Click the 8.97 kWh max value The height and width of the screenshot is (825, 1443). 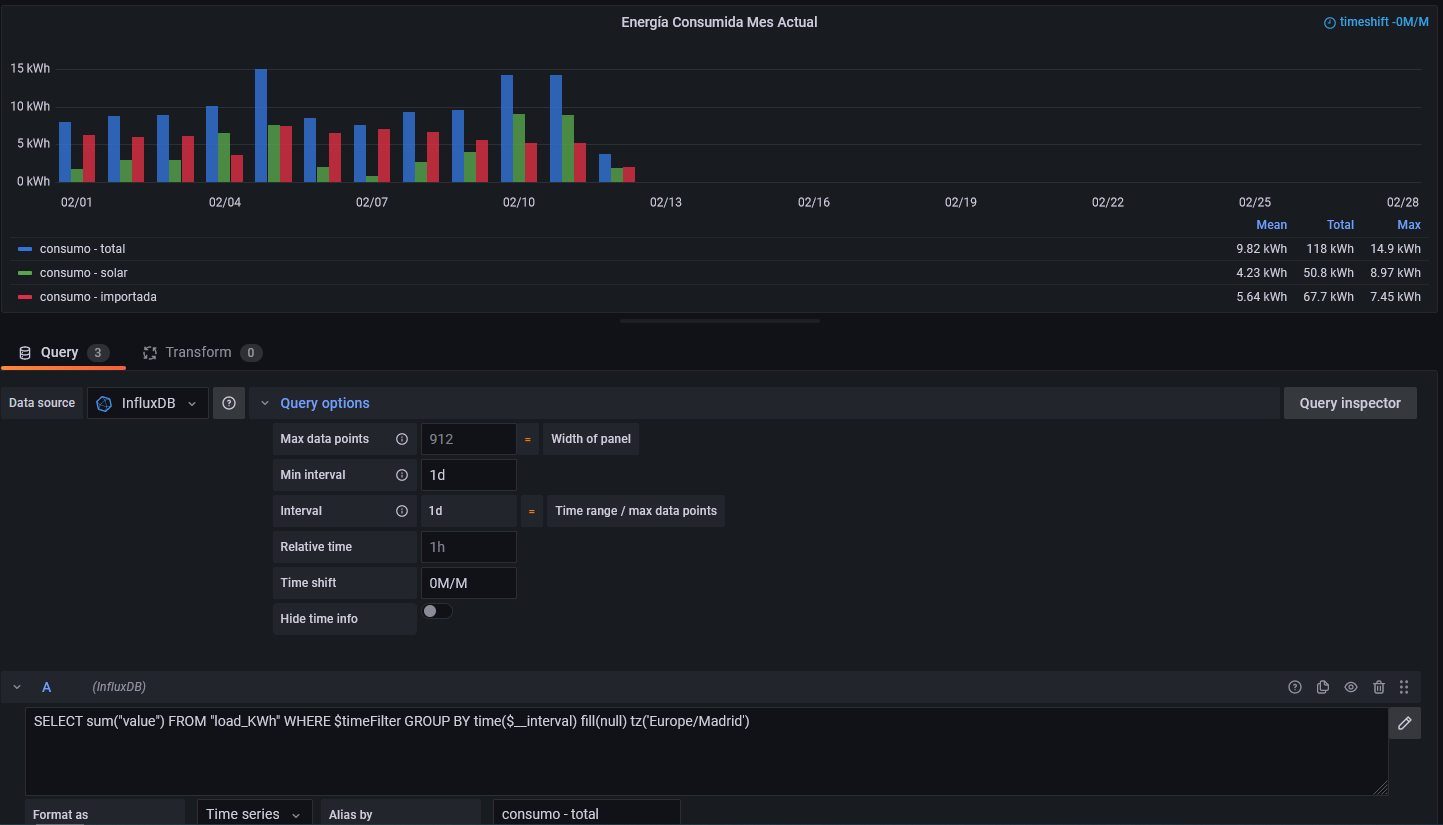(x=1396, y=273)
